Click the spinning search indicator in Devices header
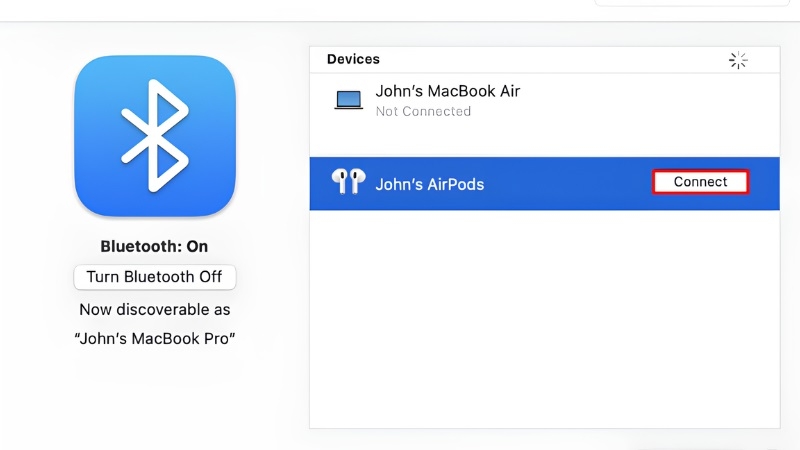The image size is (800, 450). (x=738, y=60)
